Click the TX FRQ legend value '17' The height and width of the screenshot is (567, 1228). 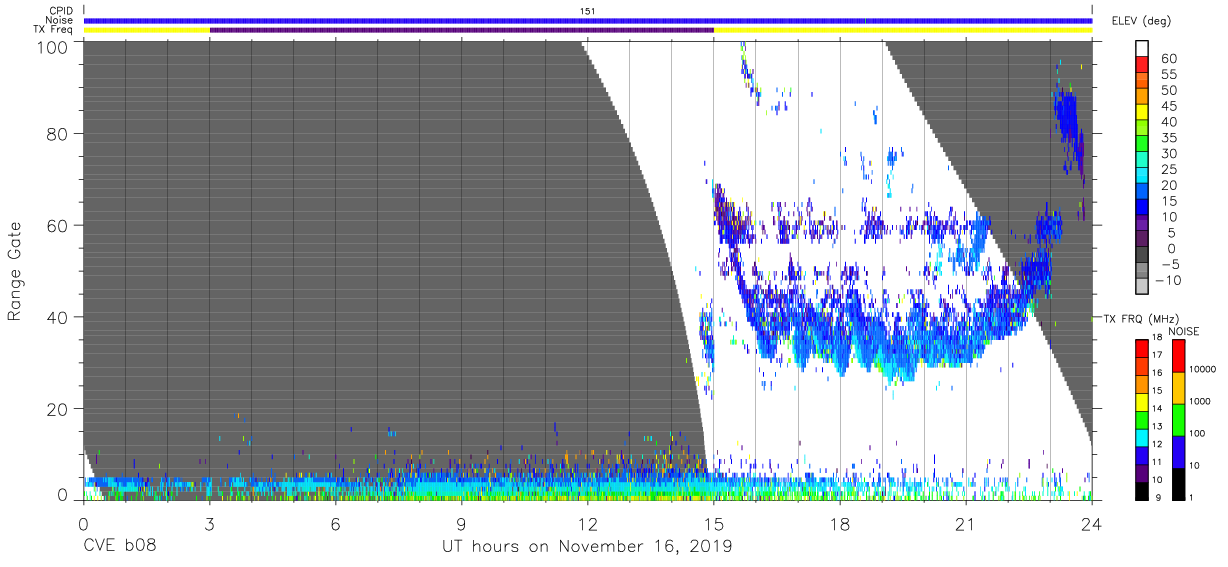[1159, 355]
